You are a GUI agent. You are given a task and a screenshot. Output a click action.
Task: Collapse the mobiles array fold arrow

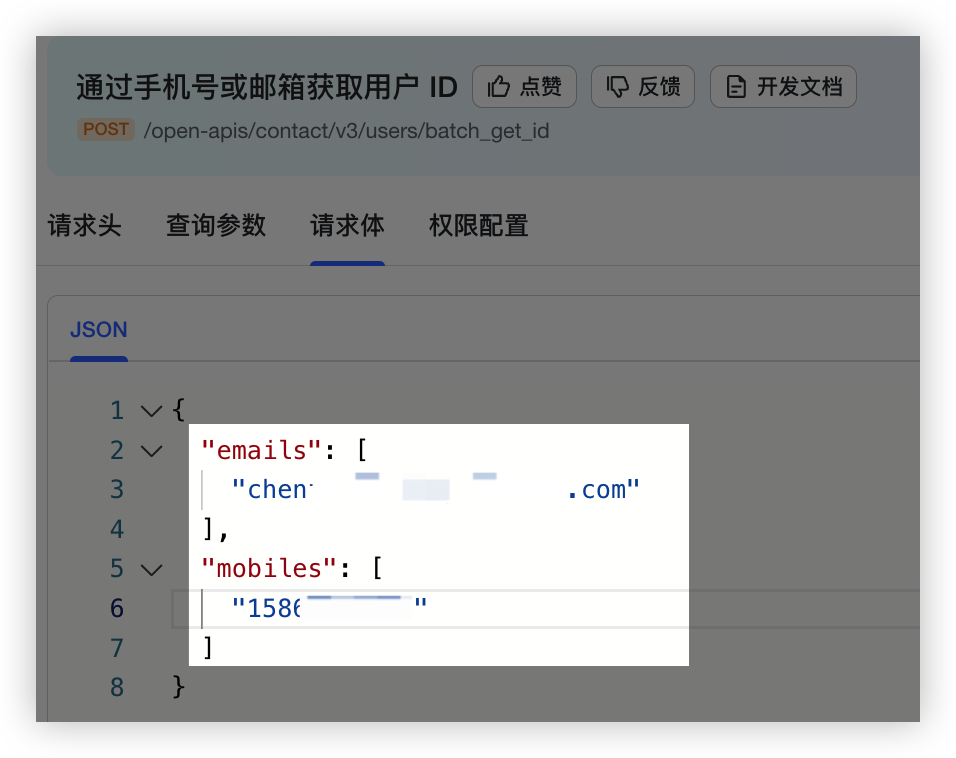pyautogui.click(x=151, y=569)
